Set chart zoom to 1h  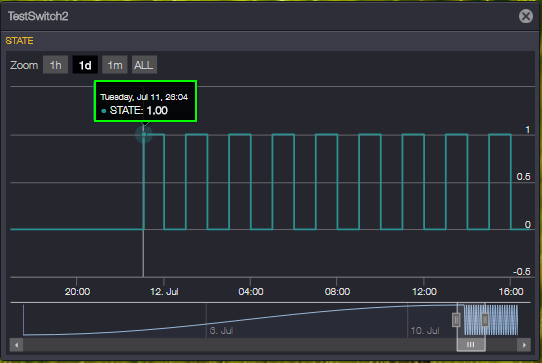pyautogui.click(x=55, y=65)
